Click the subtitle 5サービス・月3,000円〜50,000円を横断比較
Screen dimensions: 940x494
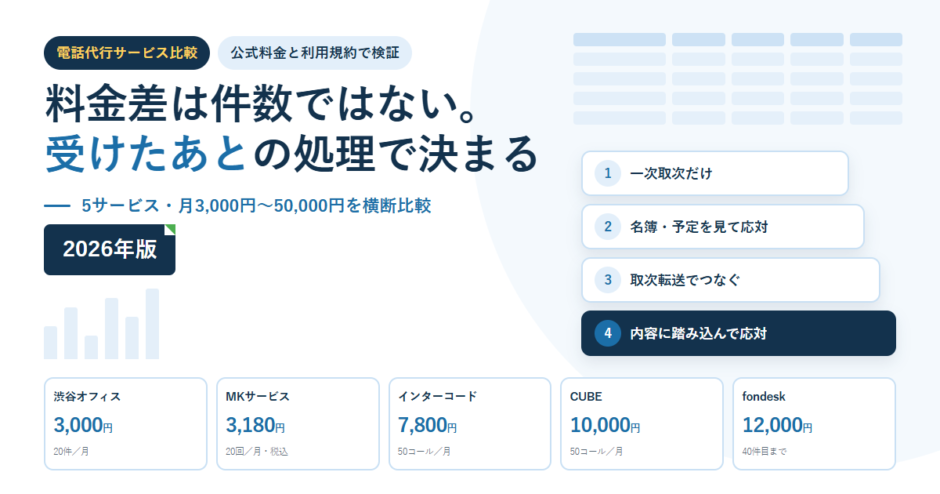256,206
